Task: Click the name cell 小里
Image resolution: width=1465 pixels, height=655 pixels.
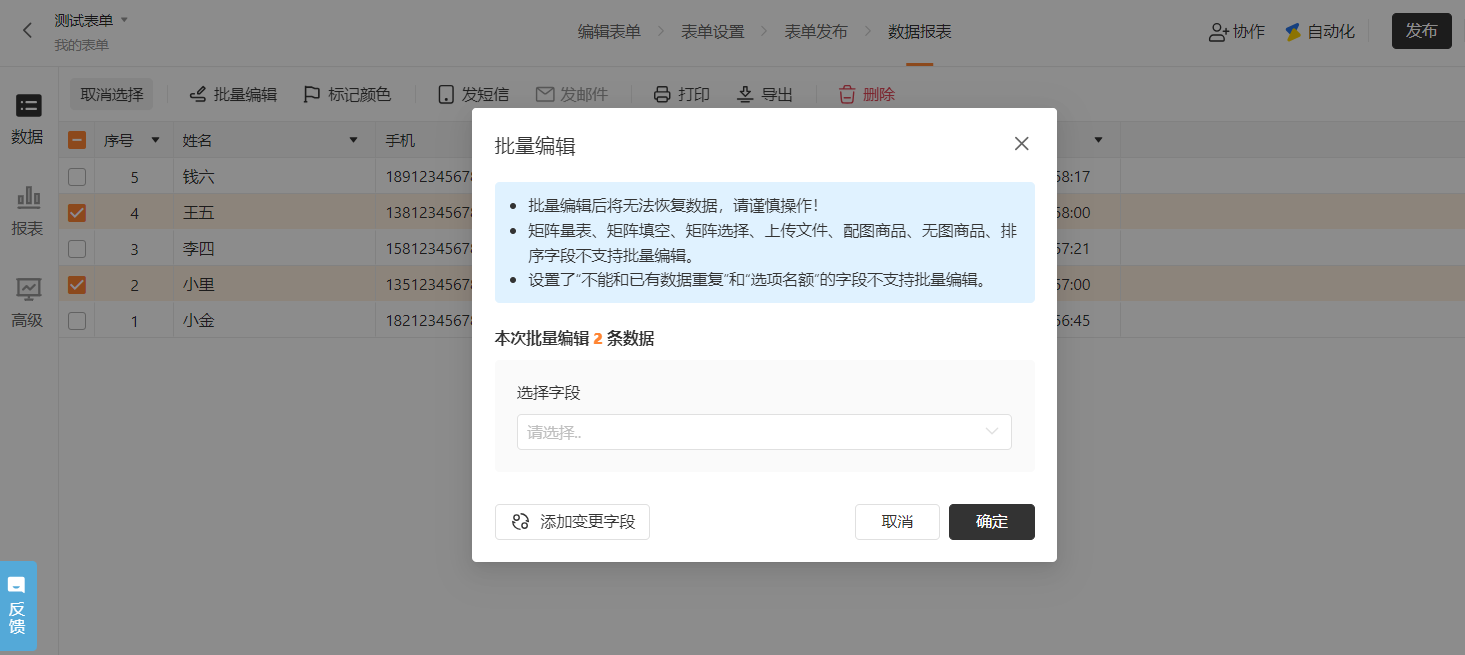Action: pyautogui.click(x=198, y=285)
